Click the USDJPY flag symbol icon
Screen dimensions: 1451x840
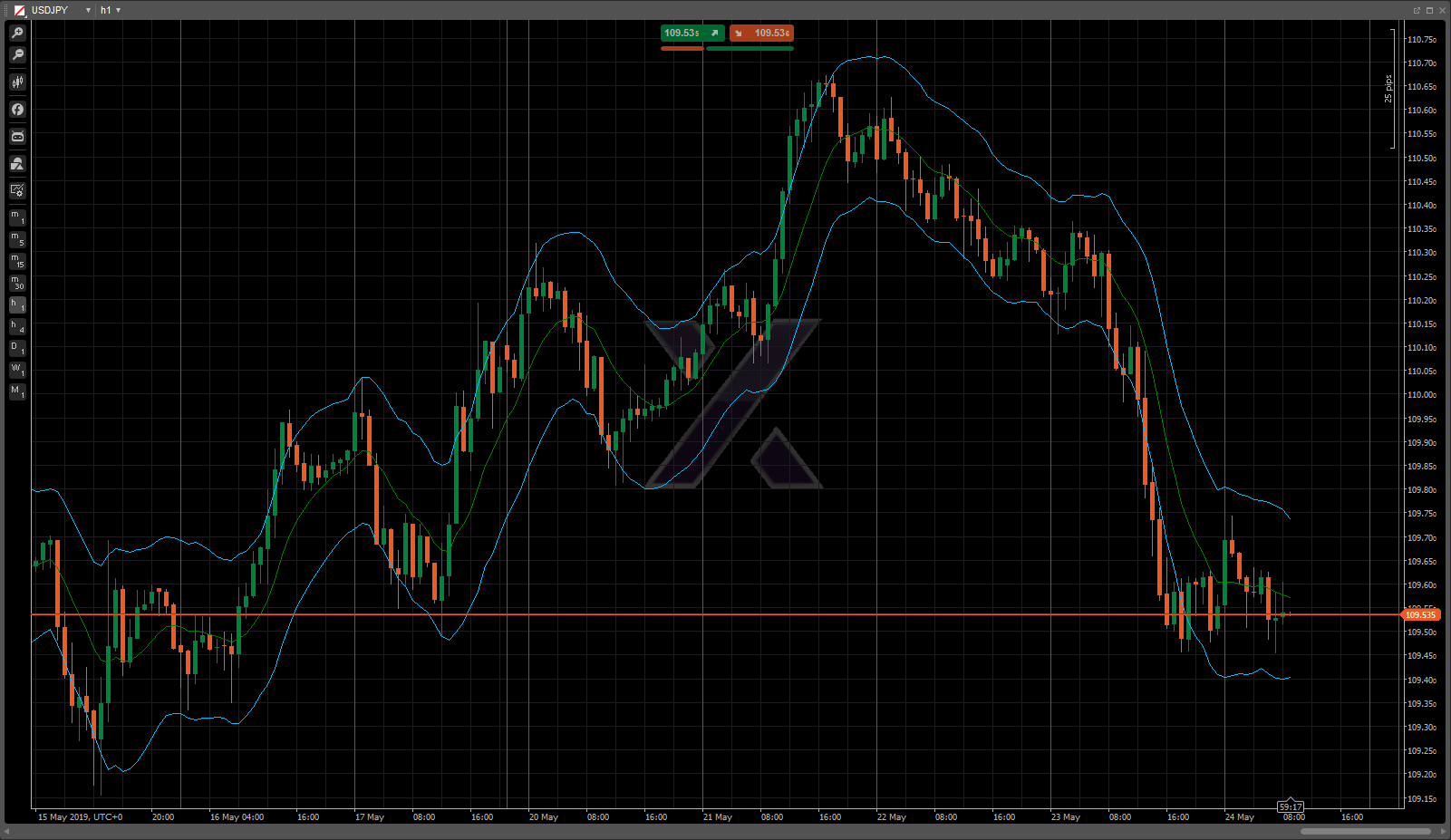point(19,10)
